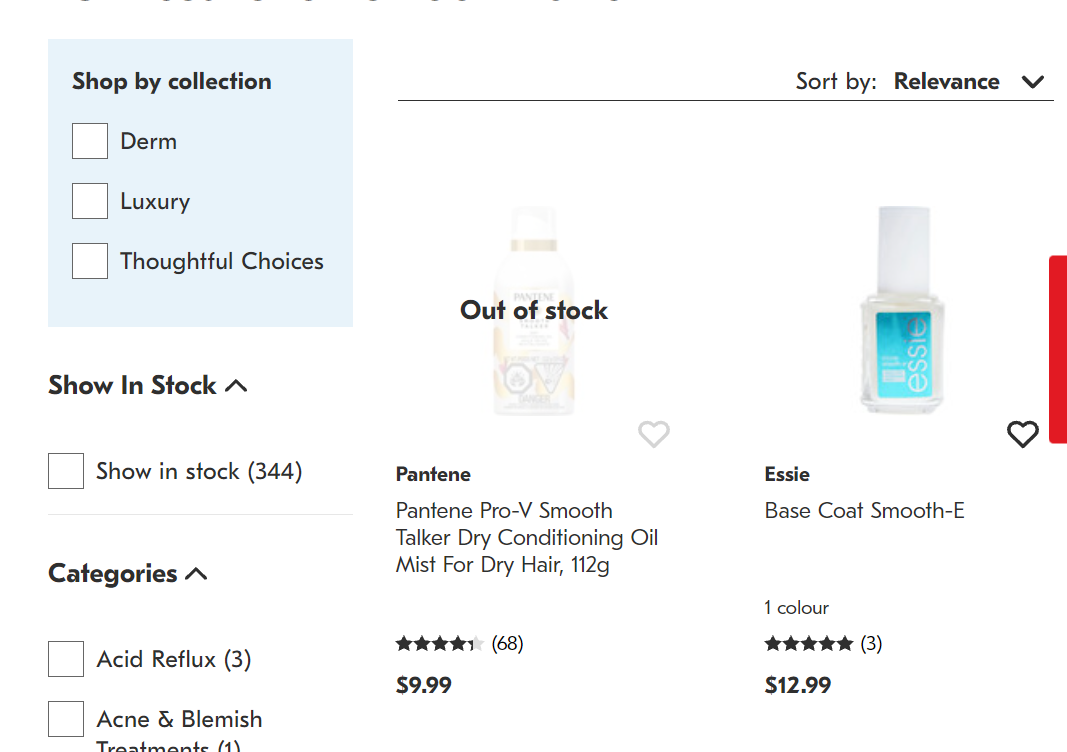Open Base Coat Smooth-E product title
The width and height of the screenshot is (1067, 752).
pyautogui.click(x=864, y=511)
